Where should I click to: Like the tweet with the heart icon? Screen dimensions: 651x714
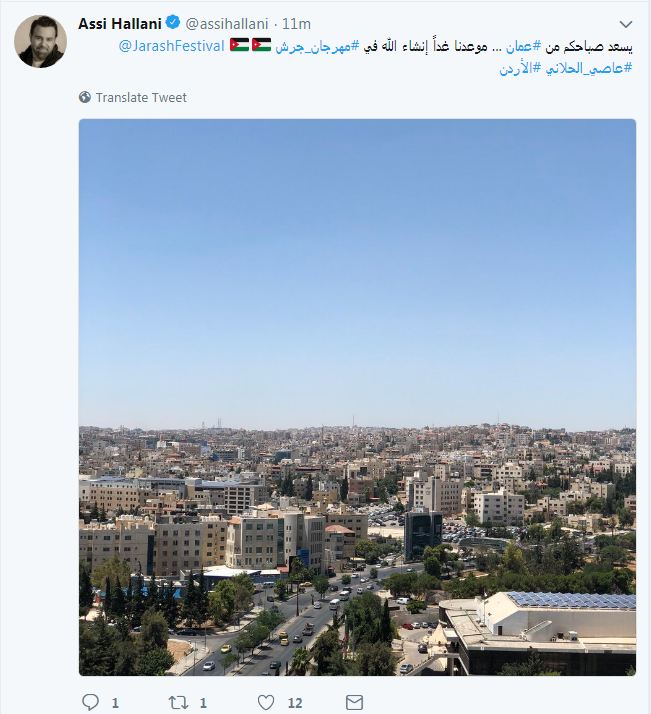pos(266,702)
